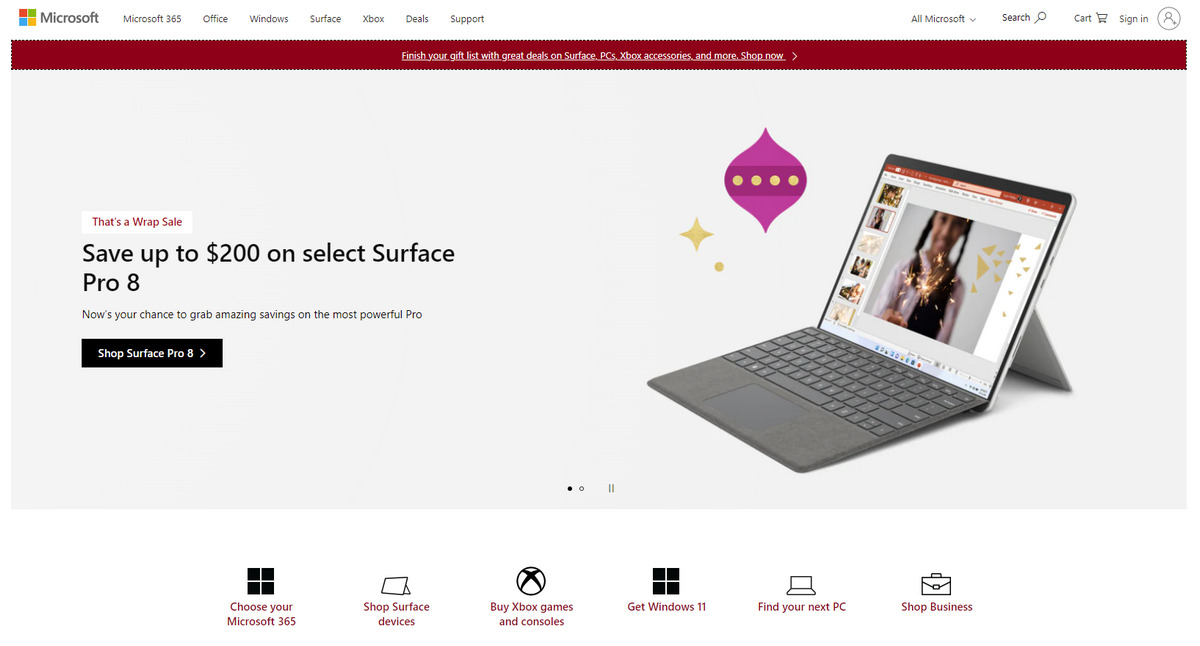Open the Deals menu item
1200x646 pixels.
point(417,19)
